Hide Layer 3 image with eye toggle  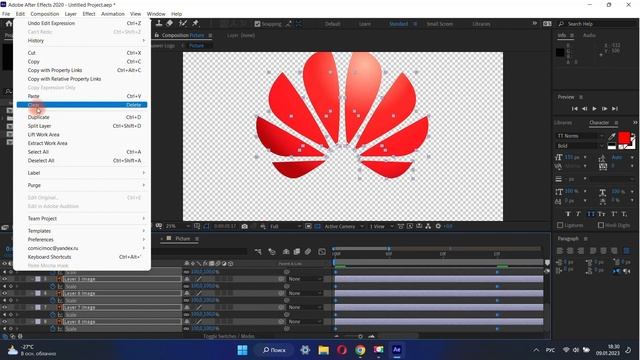[x=4, y=279]
